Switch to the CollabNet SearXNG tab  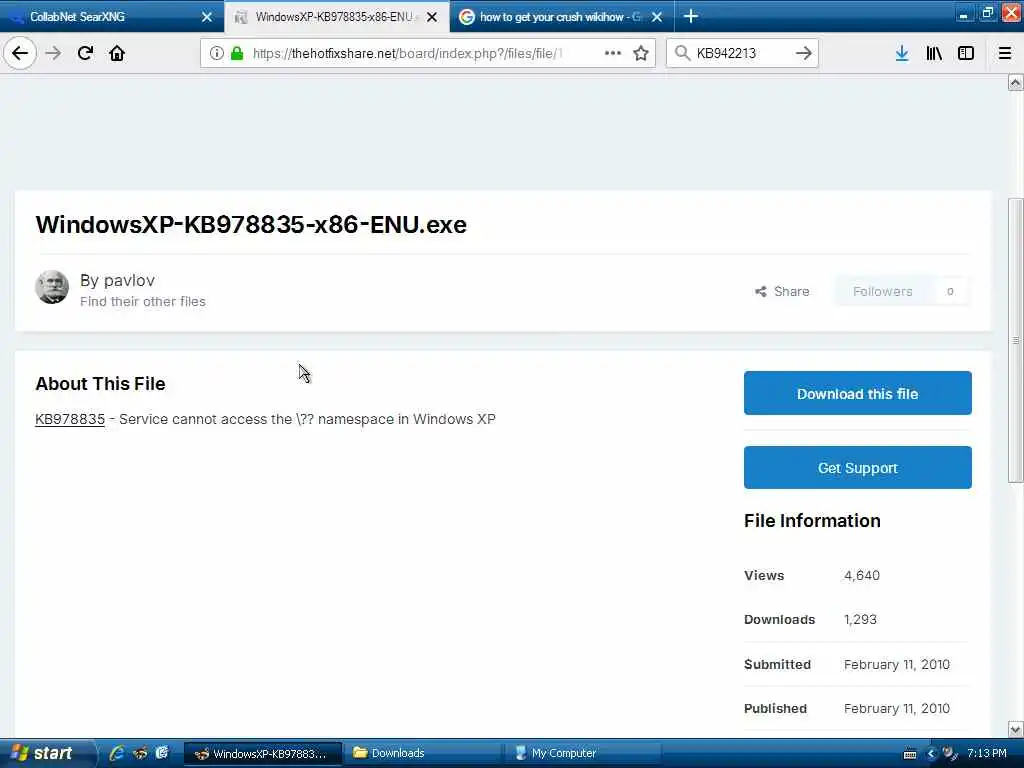tap(112, 16)
